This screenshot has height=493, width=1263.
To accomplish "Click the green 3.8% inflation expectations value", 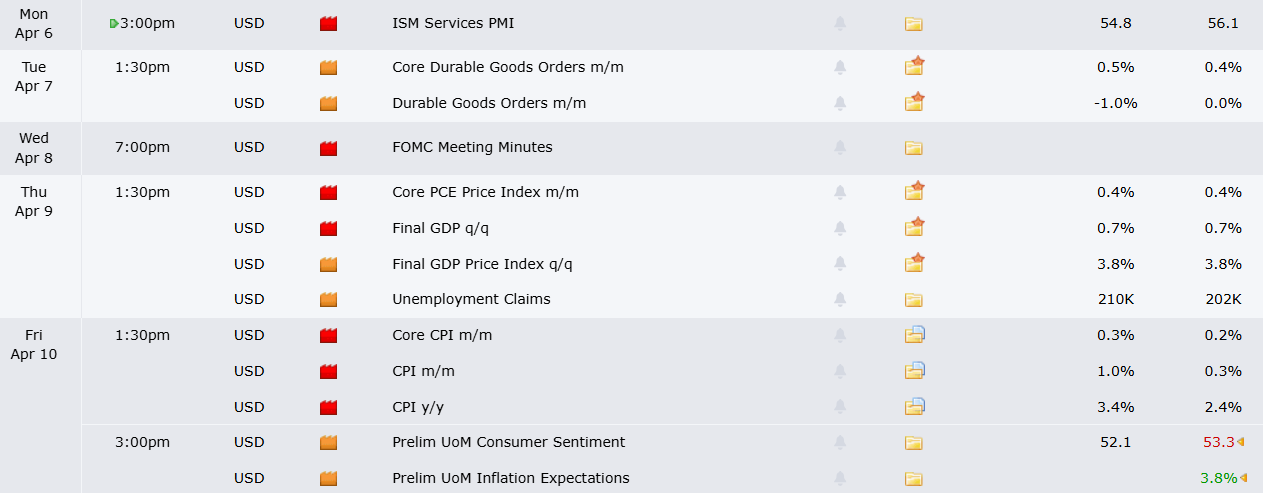I will click(x=1218, y=478).
